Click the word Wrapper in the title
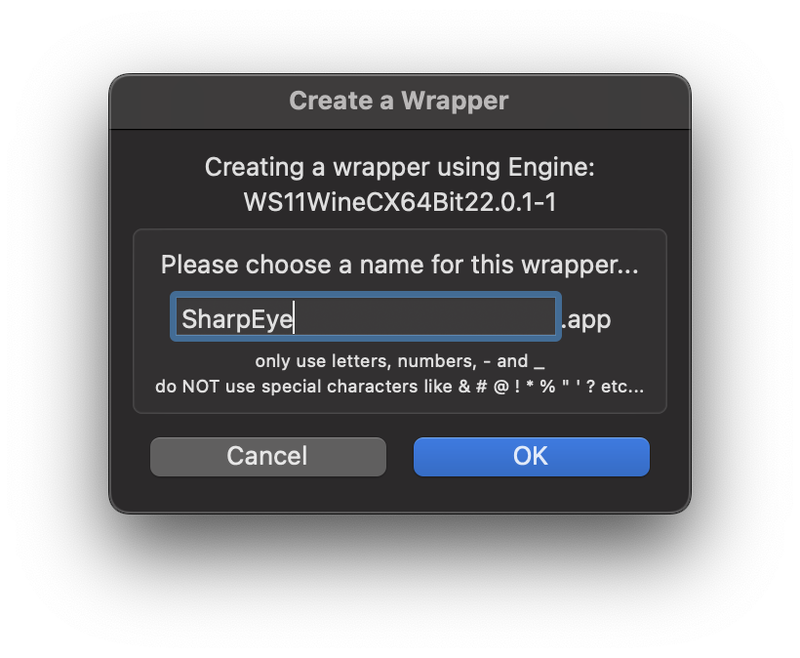Screen dimensions: 800x658 click(x=455, y=101)
